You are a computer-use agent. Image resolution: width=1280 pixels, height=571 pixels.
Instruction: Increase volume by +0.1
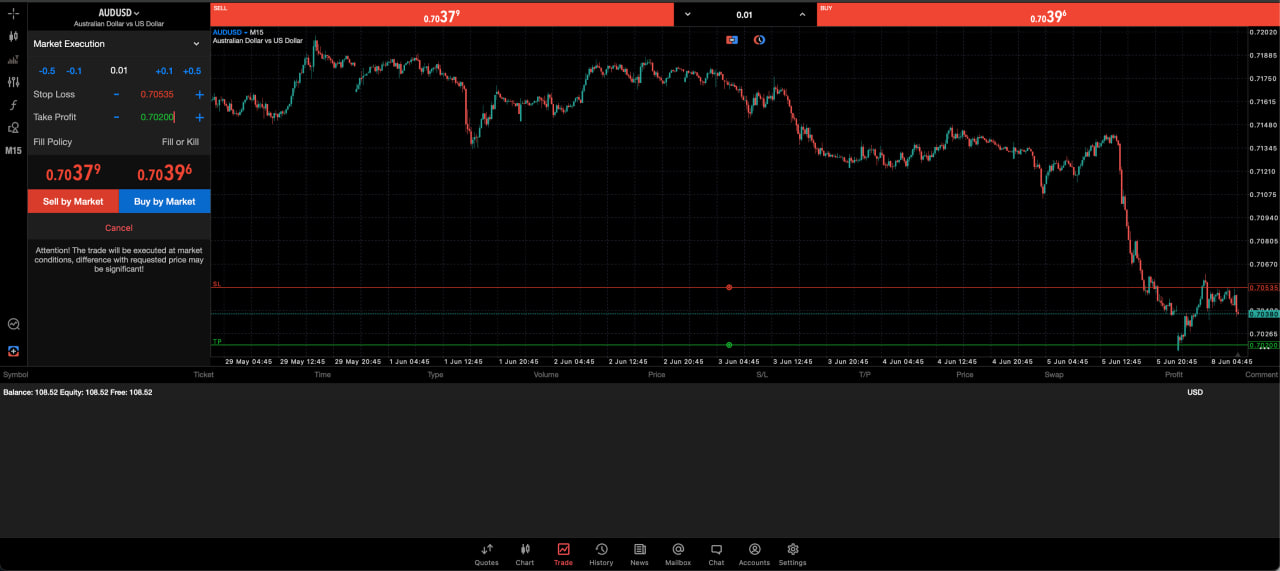click(164, 71)
